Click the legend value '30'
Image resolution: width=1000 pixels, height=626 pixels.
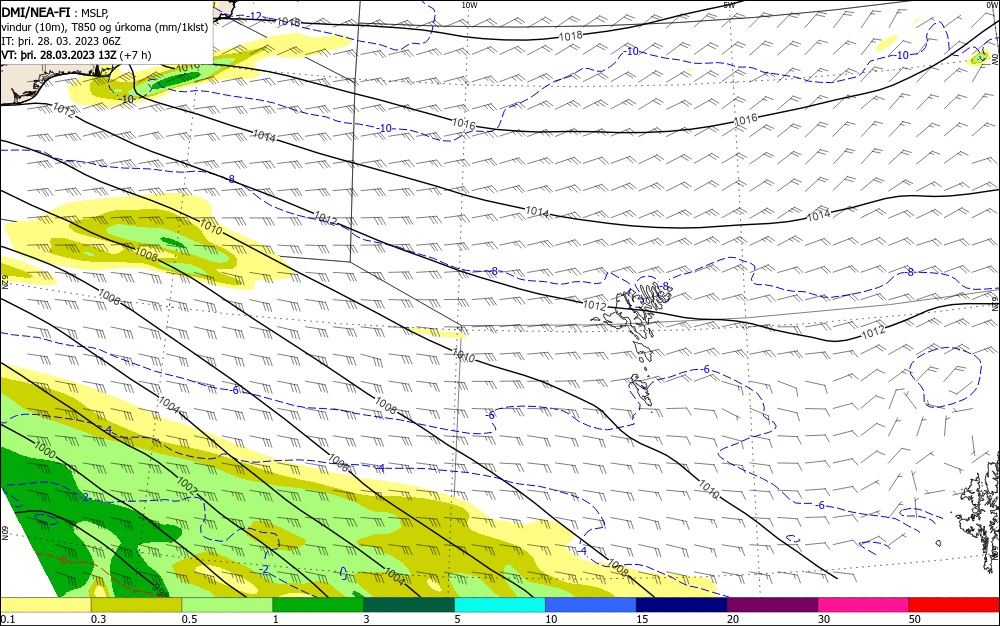[x=824, y=619]
